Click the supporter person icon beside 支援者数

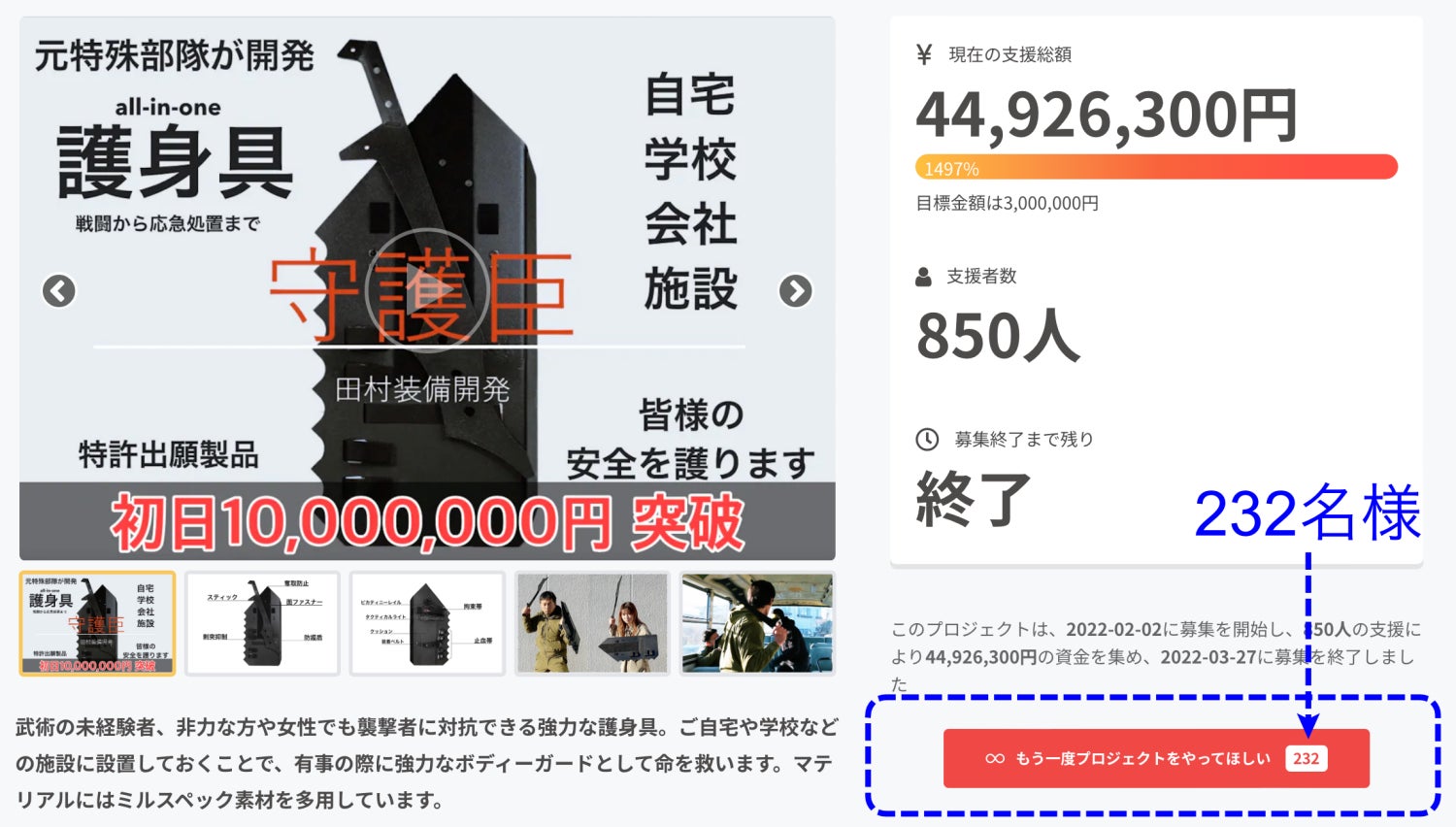pos(923,277)
